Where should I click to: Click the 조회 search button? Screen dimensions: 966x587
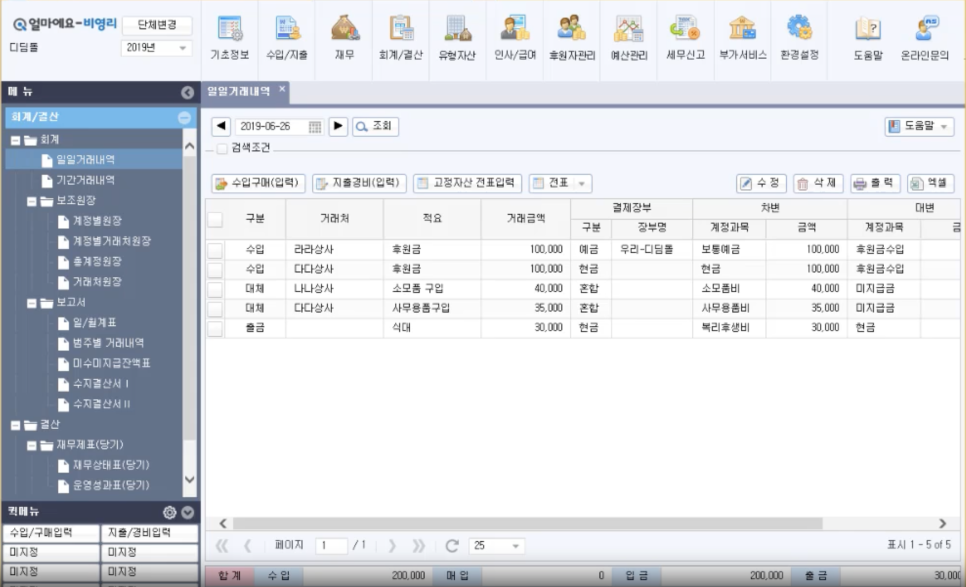point(375,126)
